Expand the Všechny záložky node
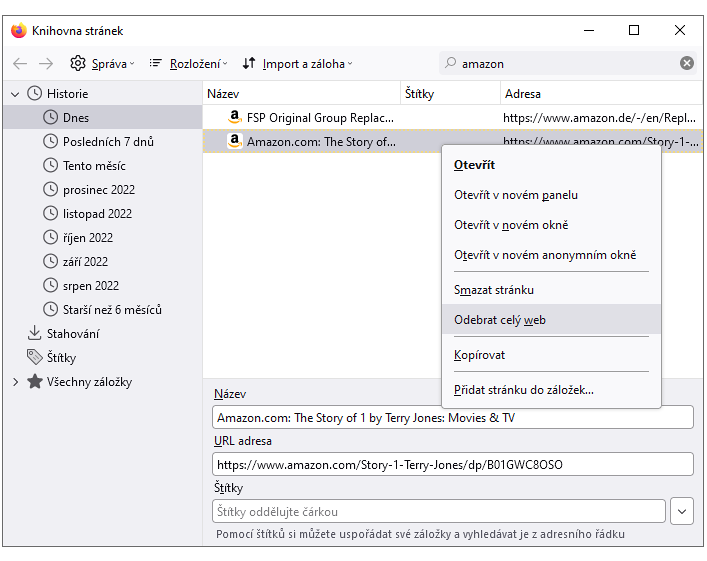 (x=15, y=382)
